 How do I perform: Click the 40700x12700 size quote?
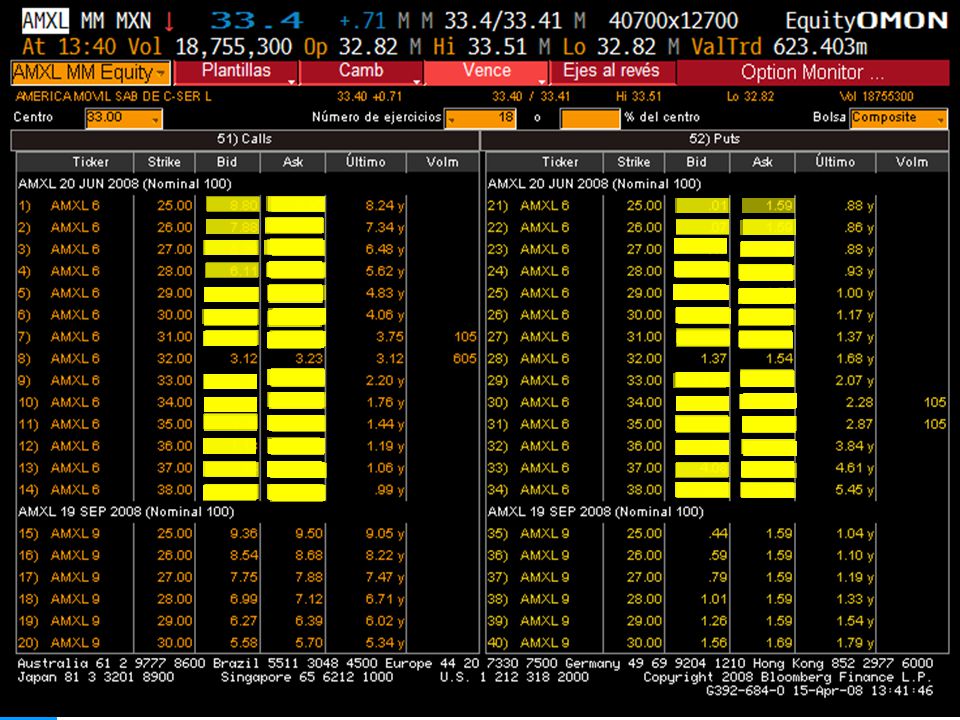point(673,21)
